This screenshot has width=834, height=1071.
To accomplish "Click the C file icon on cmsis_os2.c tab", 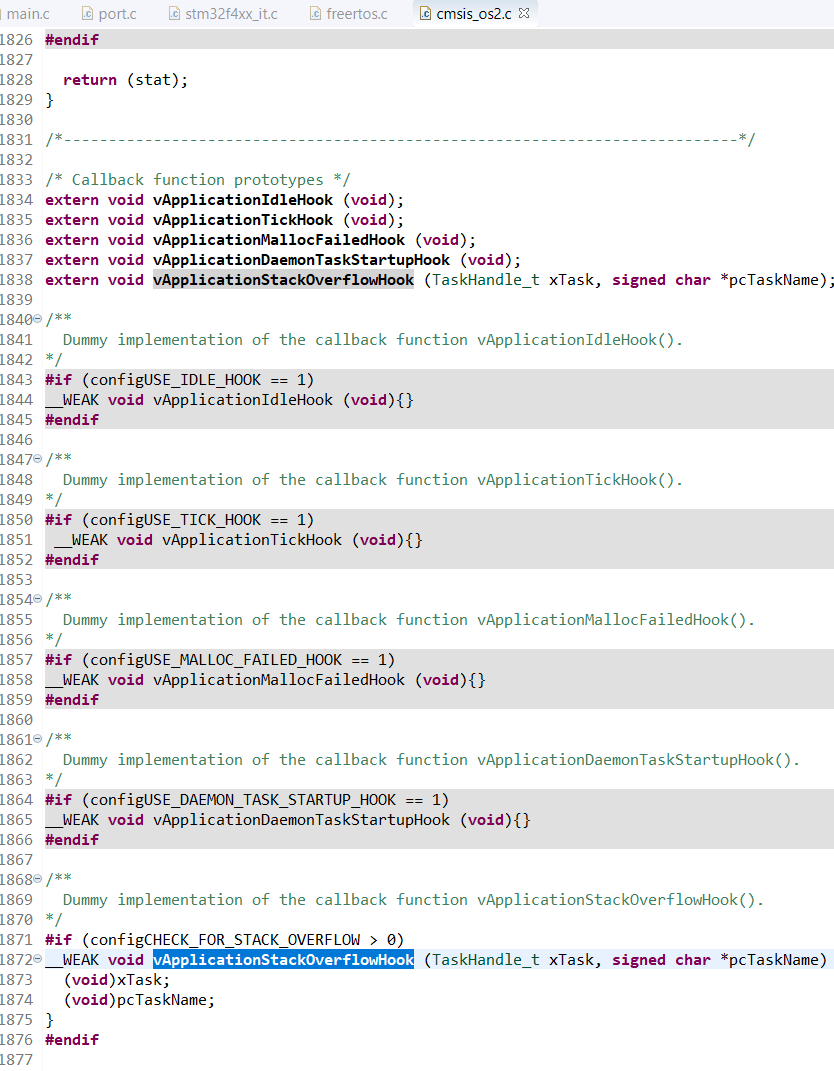I will click(x=423, y=15).
